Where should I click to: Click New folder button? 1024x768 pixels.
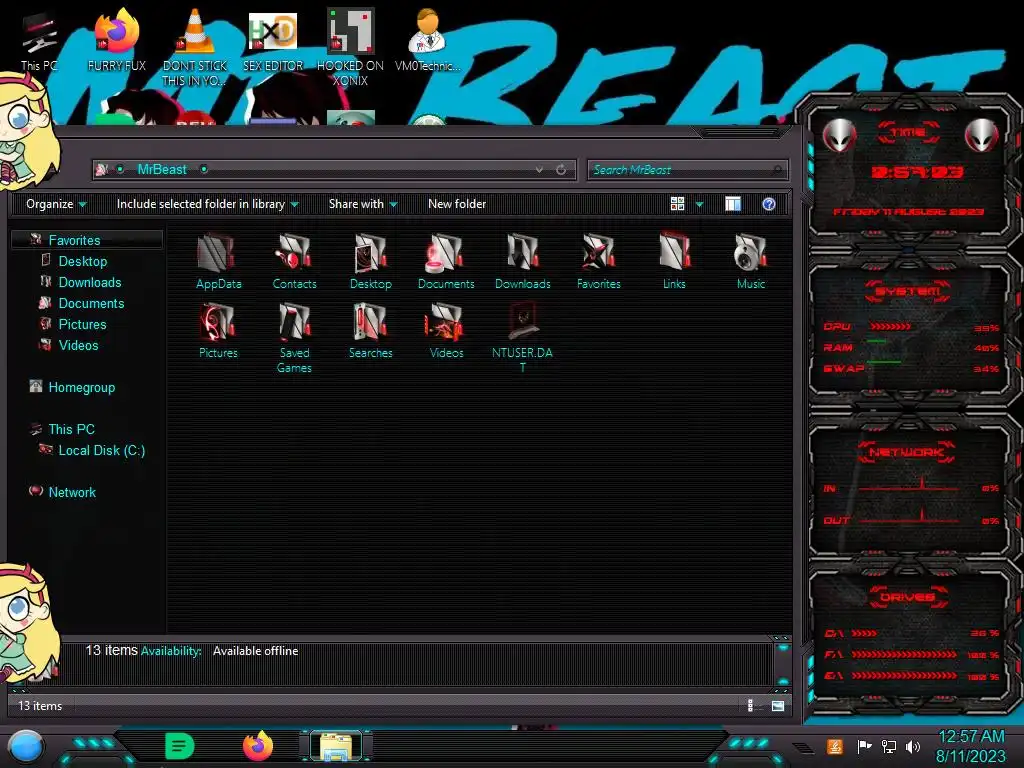tap(457, 204)
